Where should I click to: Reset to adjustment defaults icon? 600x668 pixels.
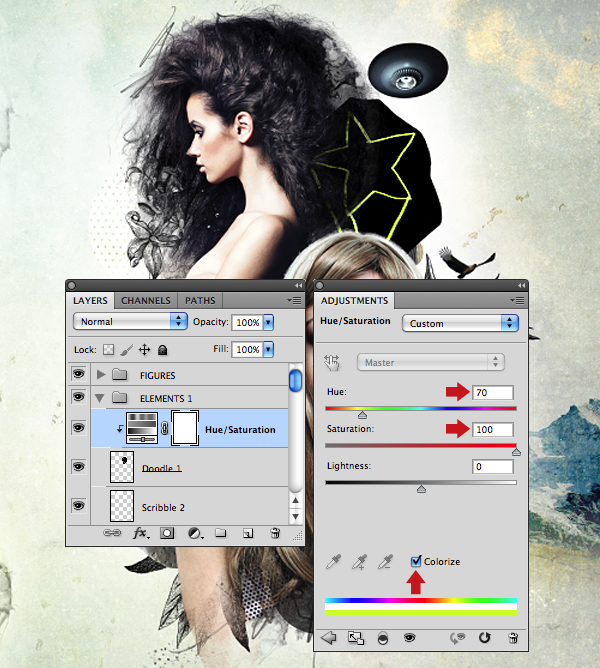pos(485,638)
